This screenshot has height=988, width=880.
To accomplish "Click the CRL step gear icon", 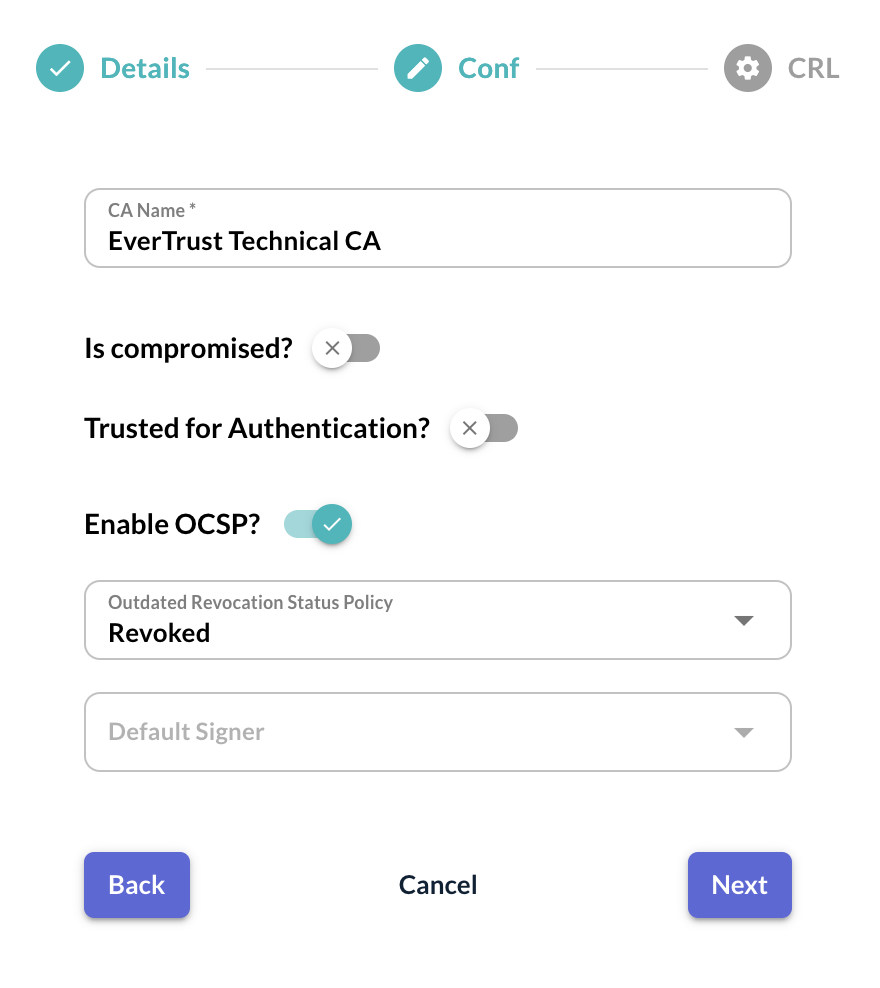I will [748, 68].
